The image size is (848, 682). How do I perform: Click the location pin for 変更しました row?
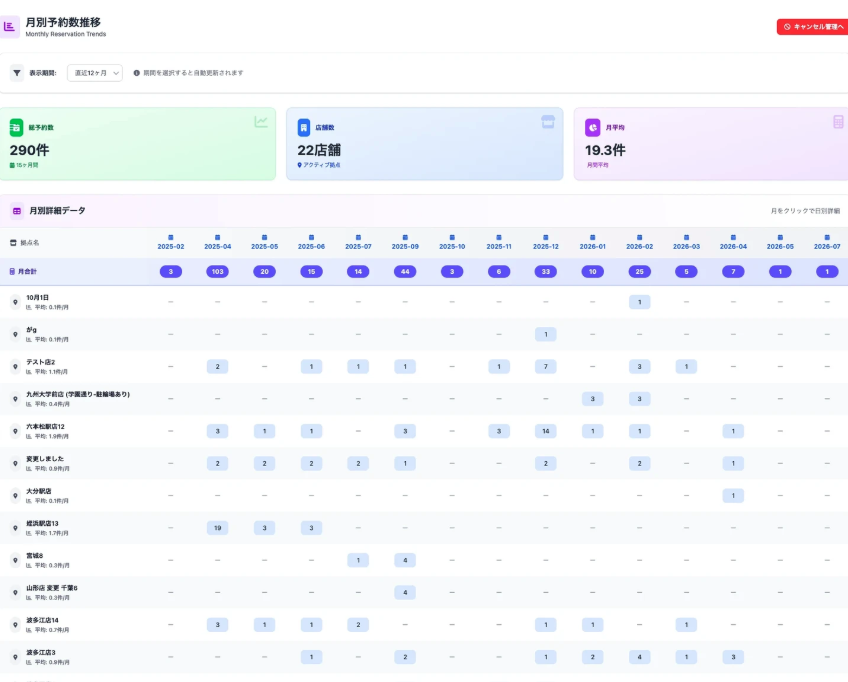coord(15,464)
